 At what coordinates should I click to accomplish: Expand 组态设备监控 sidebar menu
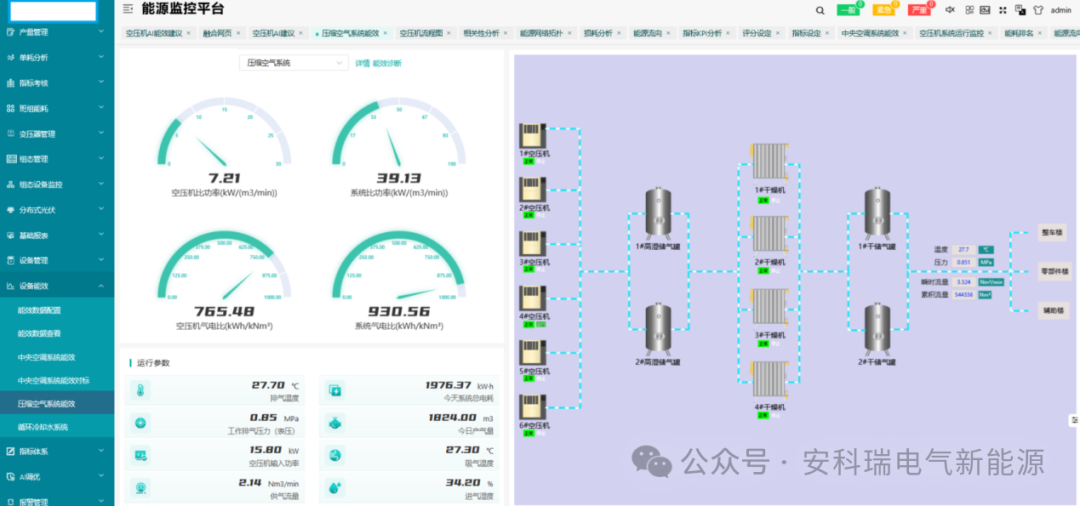tap(57, 185)
